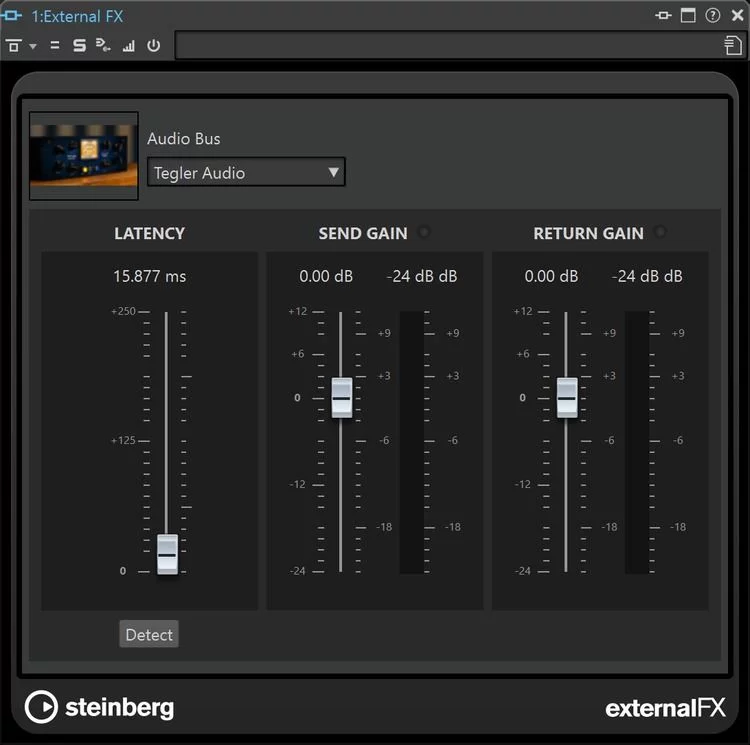Click the A/B compare settings icon
Viewport: 750px width, 745px height.
[x=55, y=45]
